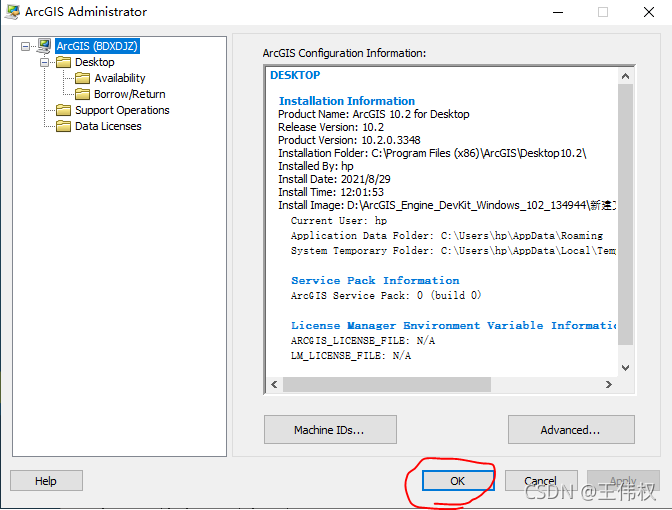Image resolution: width=672 pixels, height=510 pixels.
Task: Collapse the Desktop tree branch
Action: tap(45, 62)
